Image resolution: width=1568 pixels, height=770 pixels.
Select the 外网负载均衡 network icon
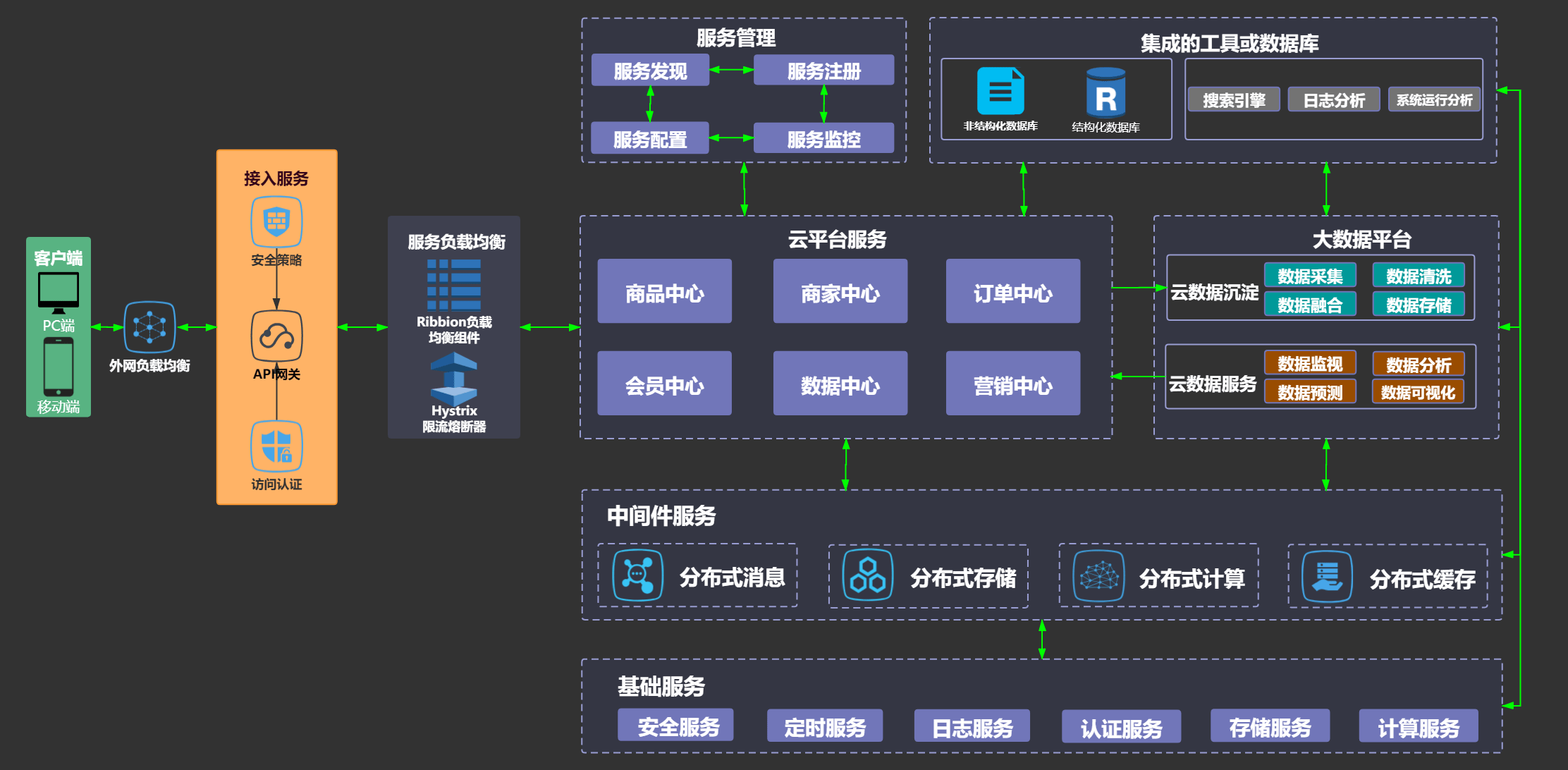[x=149, y=327]
